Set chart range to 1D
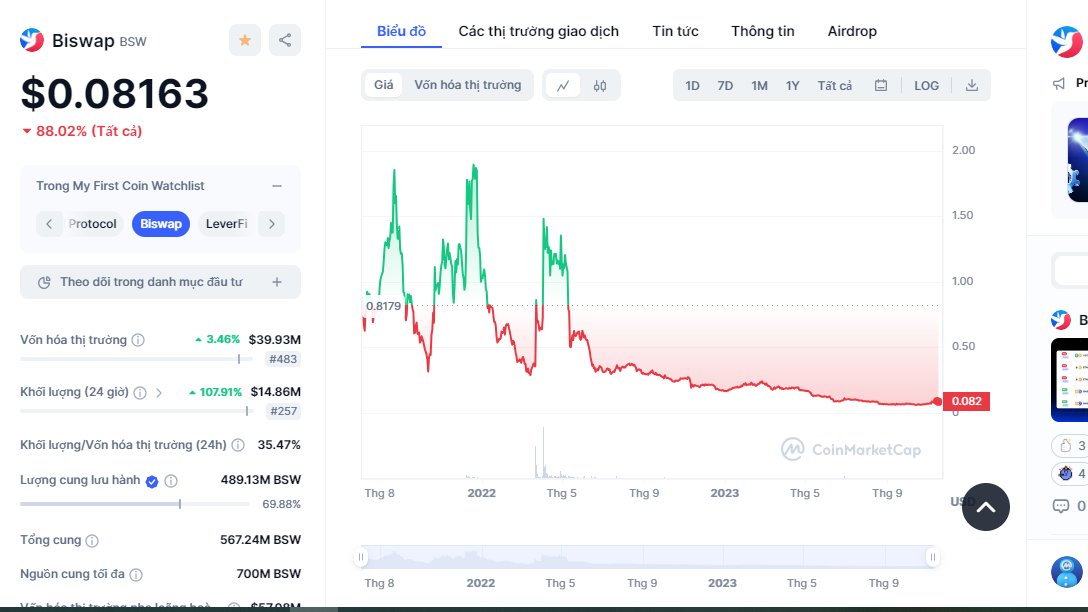 coord(692,85)
